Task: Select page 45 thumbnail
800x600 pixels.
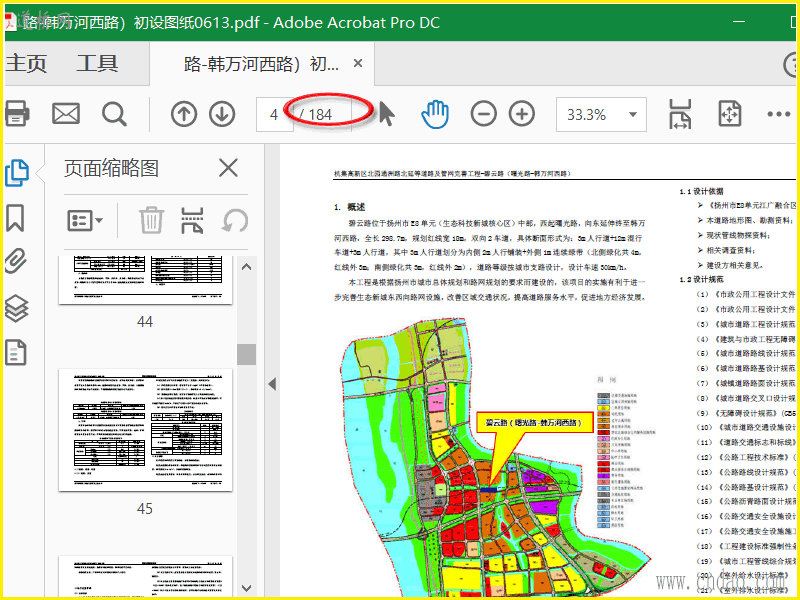Action: pos(145,430)
